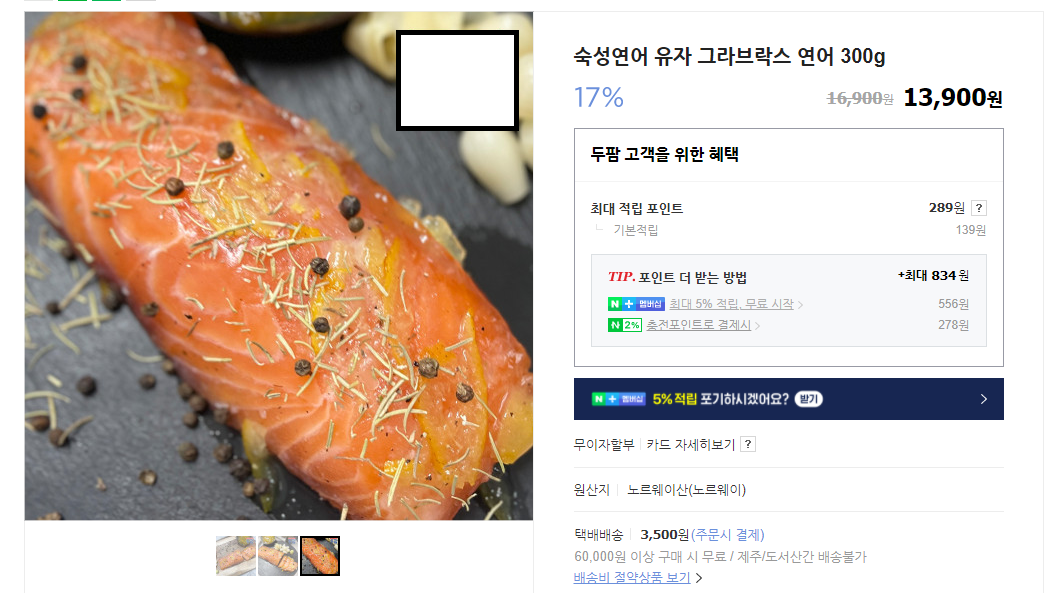Click the white box overlay on the product image

457,81
